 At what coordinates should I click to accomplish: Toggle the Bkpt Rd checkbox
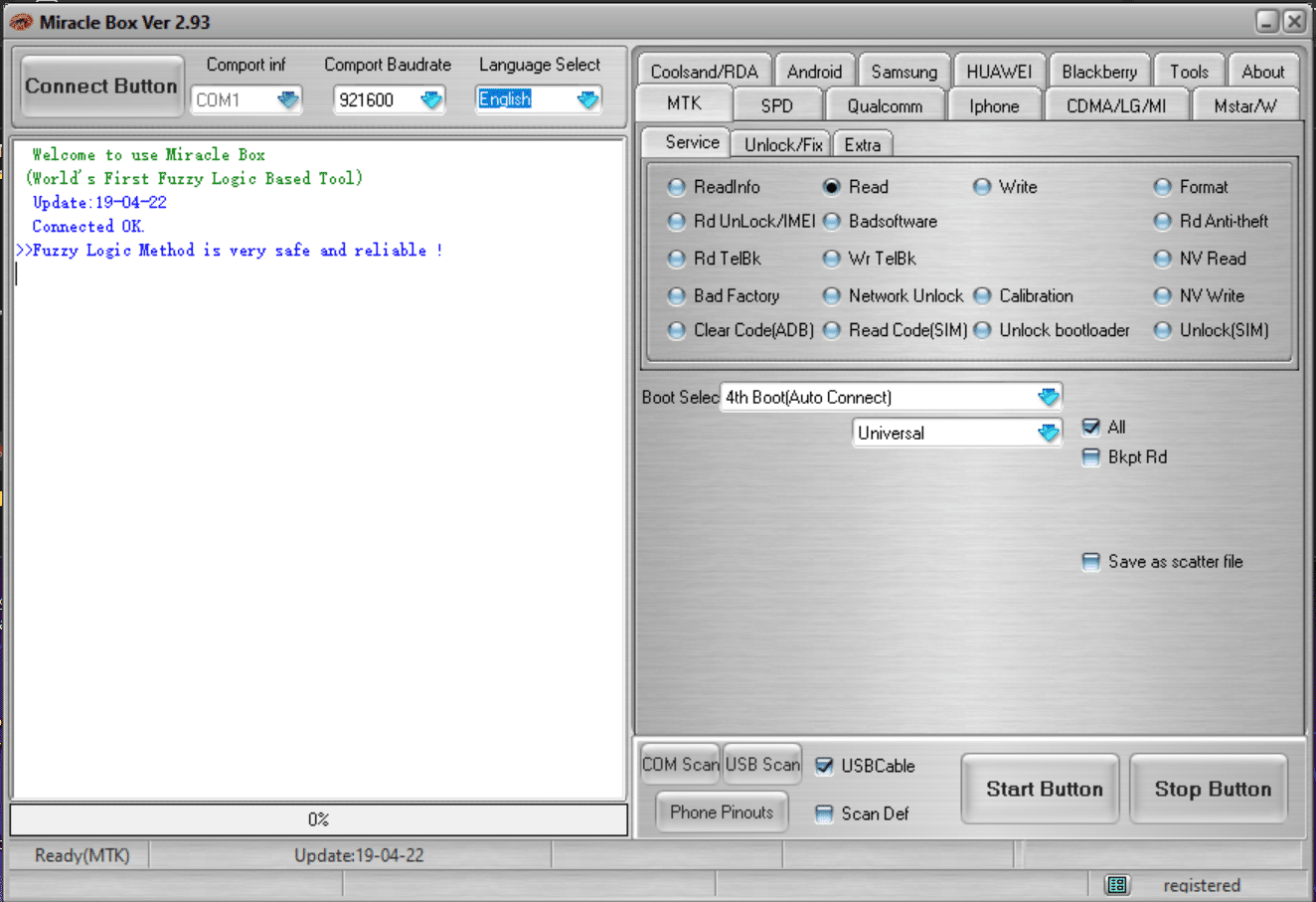1090,457
